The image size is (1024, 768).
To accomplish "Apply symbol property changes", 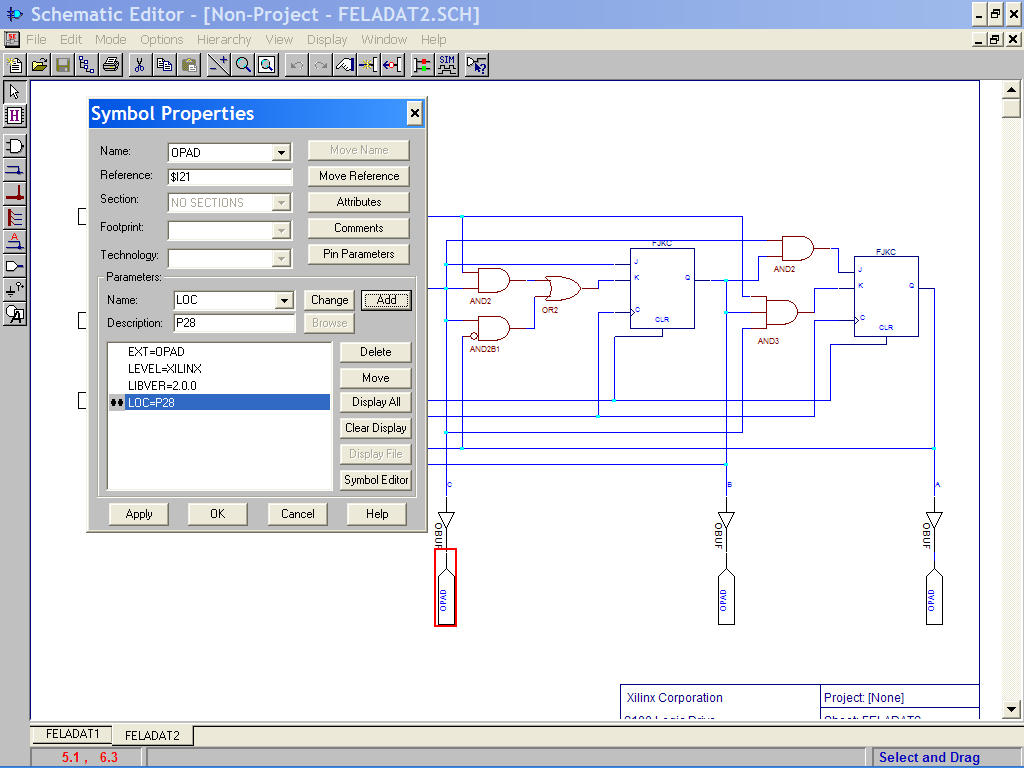I will point(138,514).
